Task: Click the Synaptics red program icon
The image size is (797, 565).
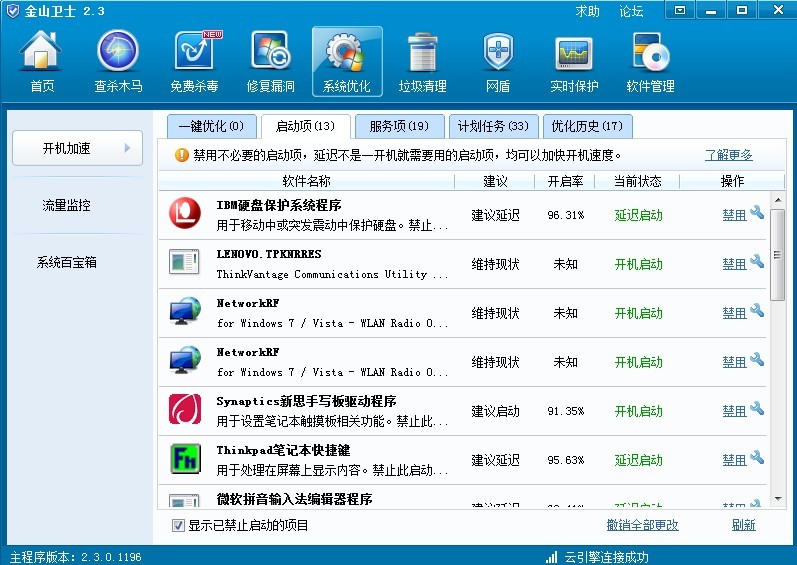Action: coord(185,409)
